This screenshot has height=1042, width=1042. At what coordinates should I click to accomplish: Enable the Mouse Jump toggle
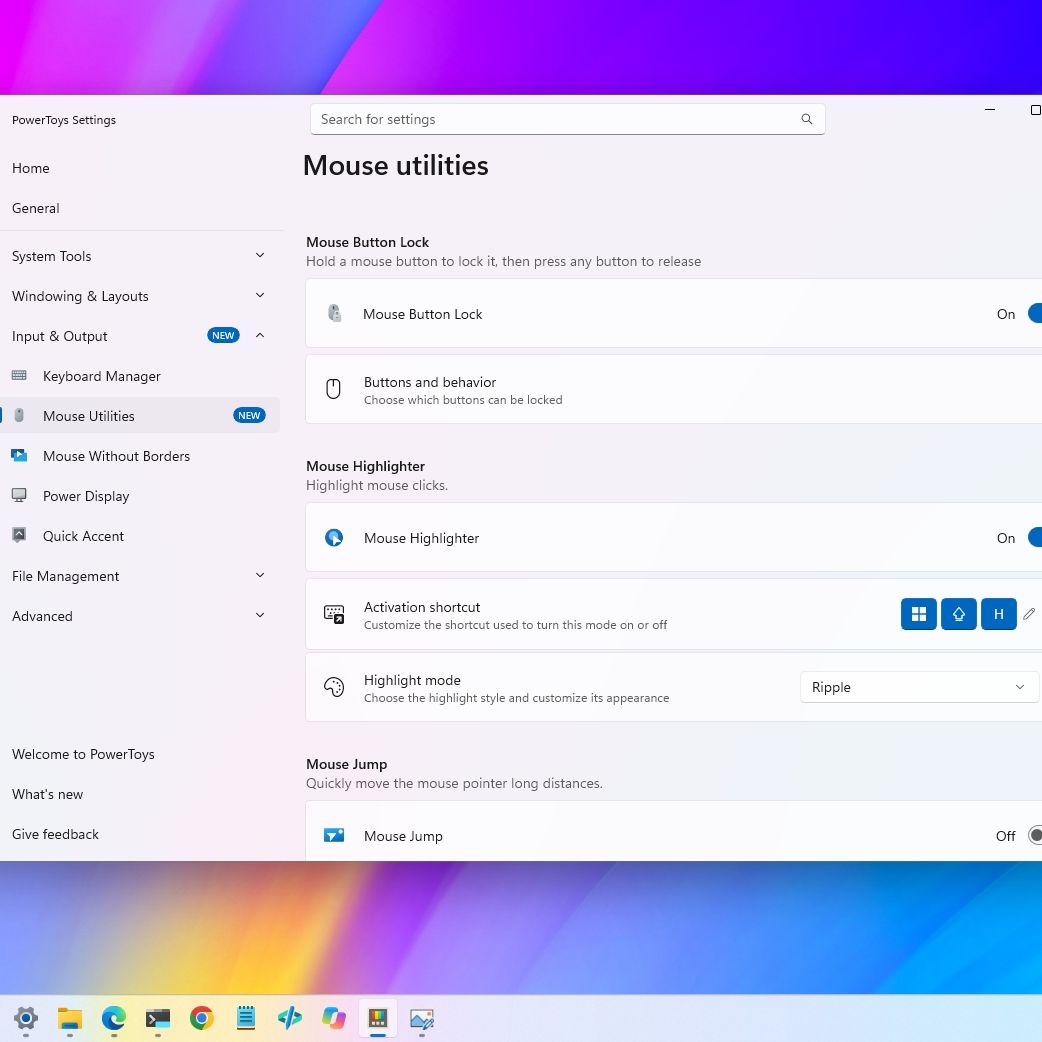pyautogui.click(x=1035, y=835)
